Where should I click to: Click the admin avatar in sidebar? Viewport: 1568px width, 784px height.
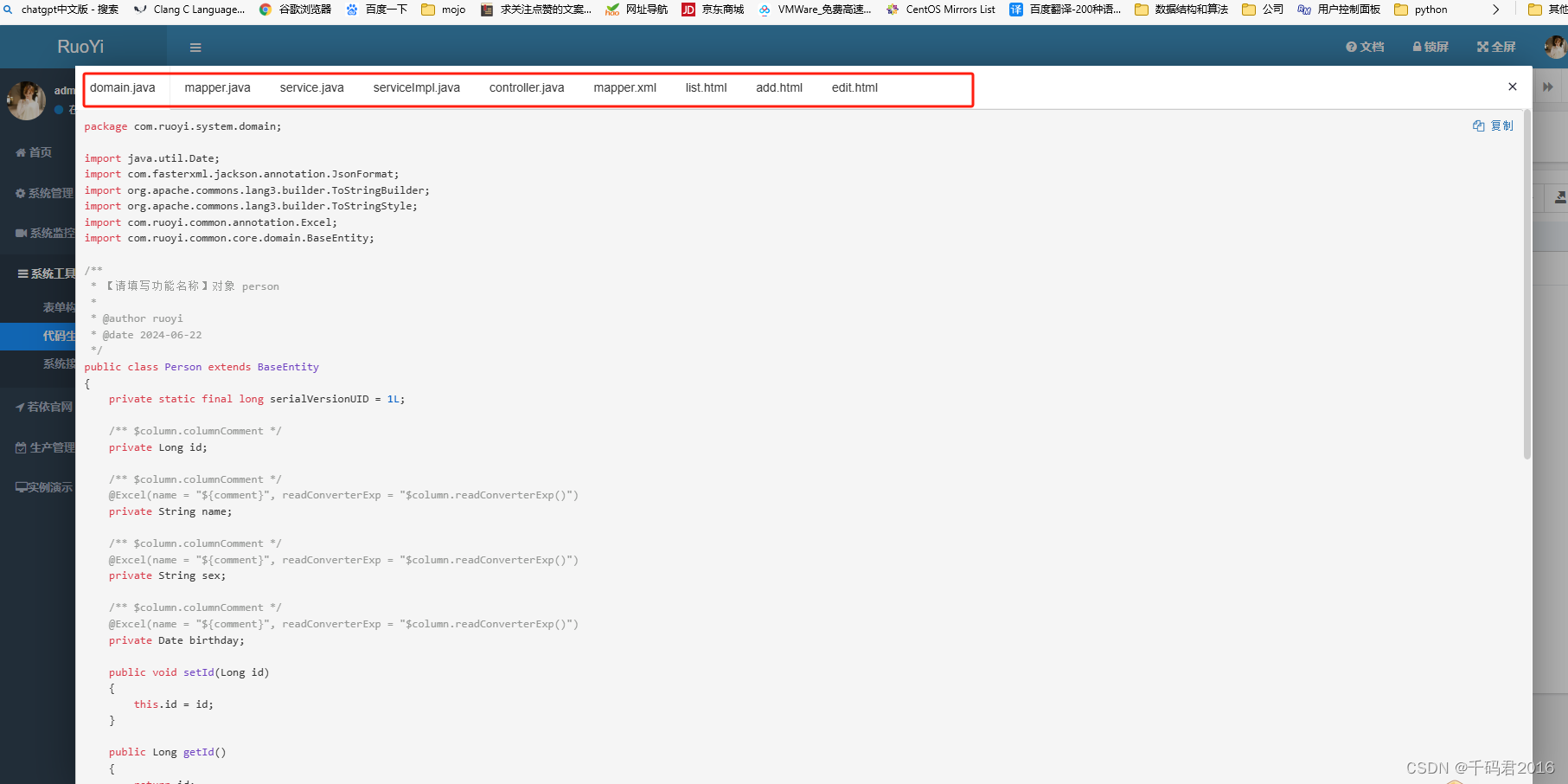[x=26, y=100]
